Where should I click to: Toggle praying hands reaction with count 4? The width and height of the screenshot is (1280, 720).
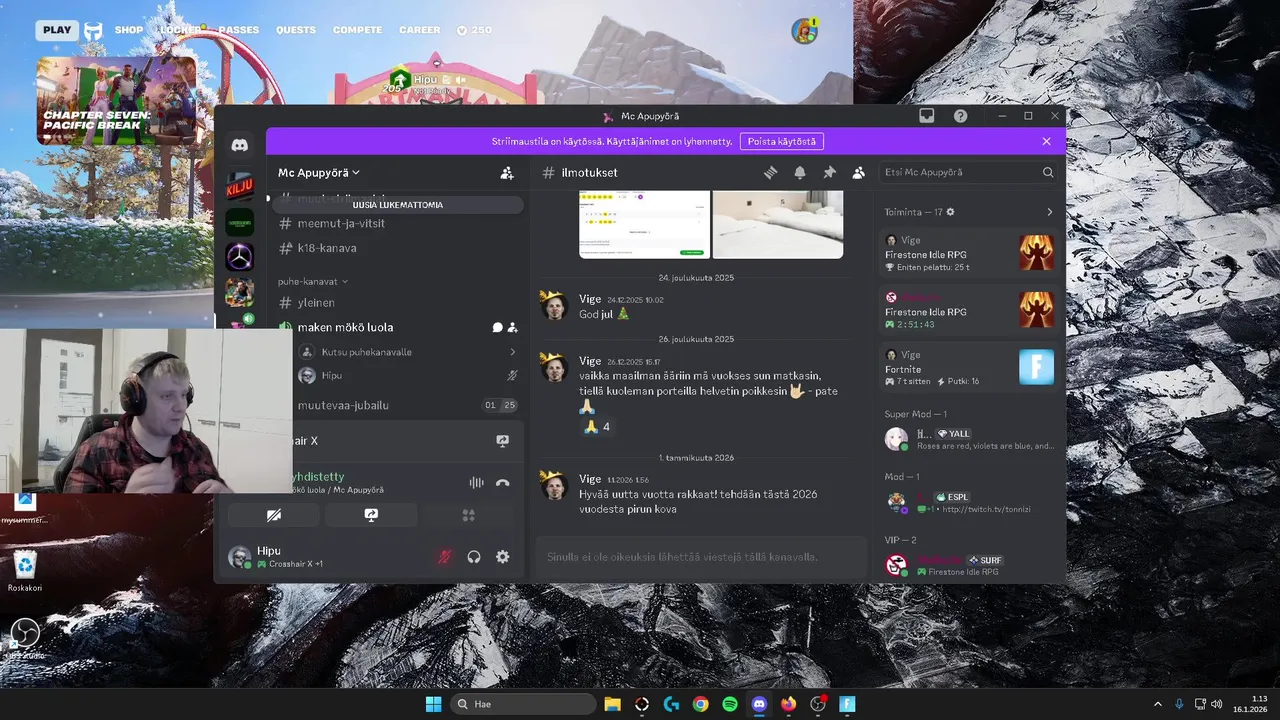point(597,427)
